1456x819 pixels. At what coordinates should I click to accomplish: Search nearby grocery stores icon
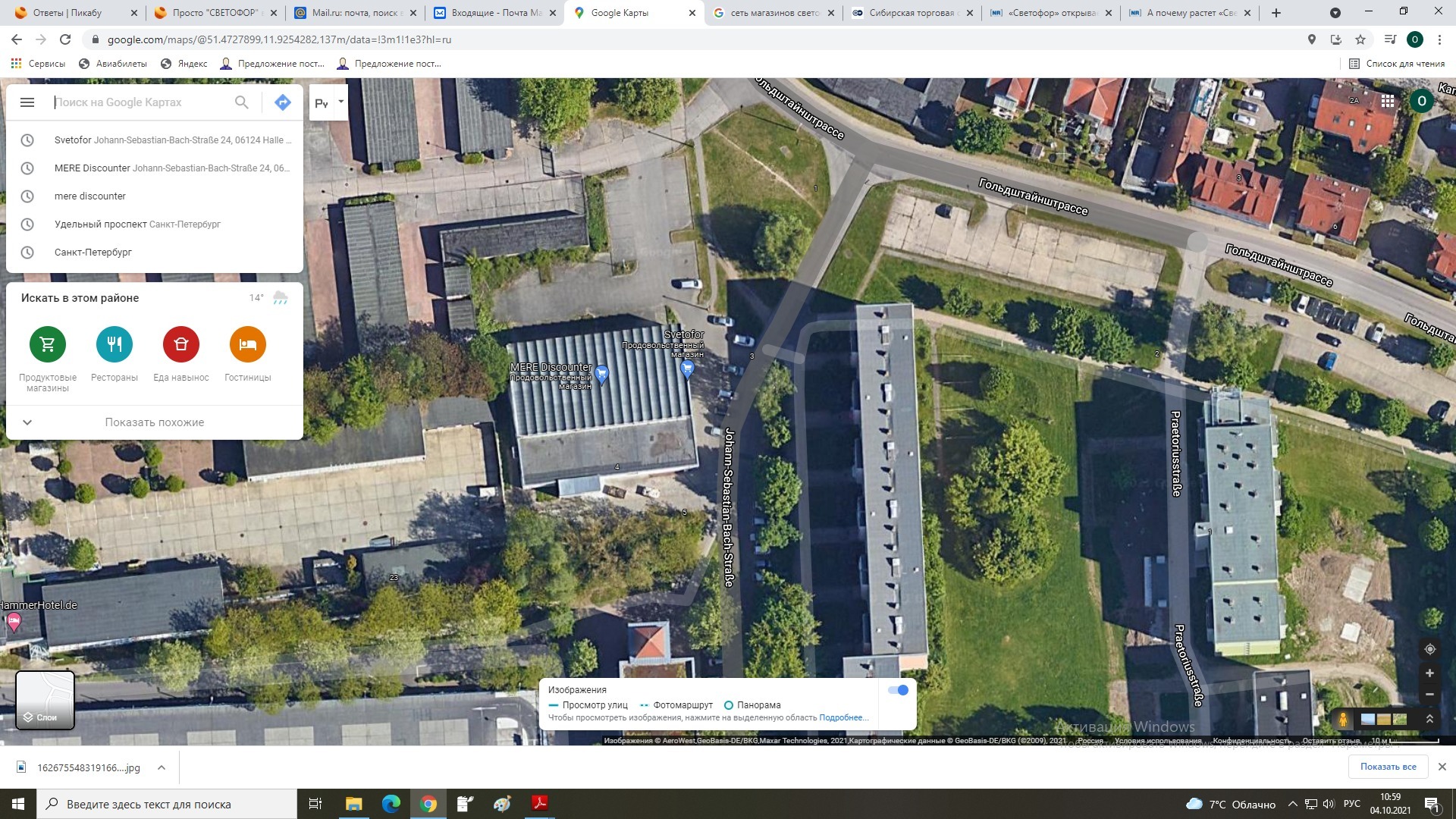tap(48, 344)
